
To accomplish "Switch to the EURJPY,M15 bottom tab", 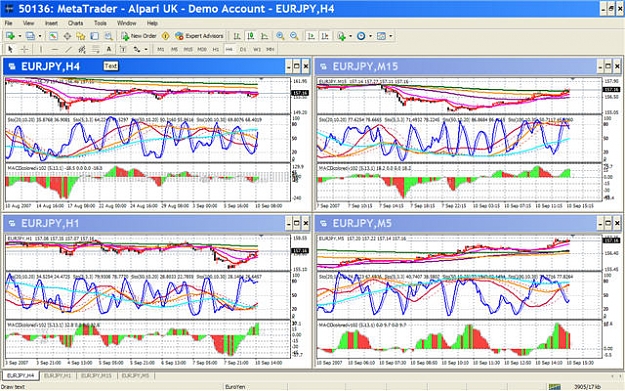I will pos(96,376).
